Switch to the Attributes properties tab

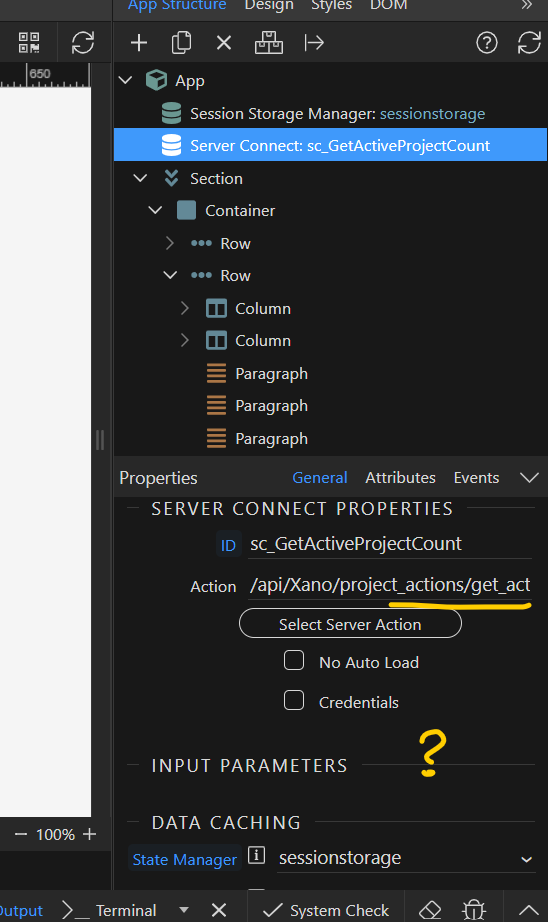[400, 477]
